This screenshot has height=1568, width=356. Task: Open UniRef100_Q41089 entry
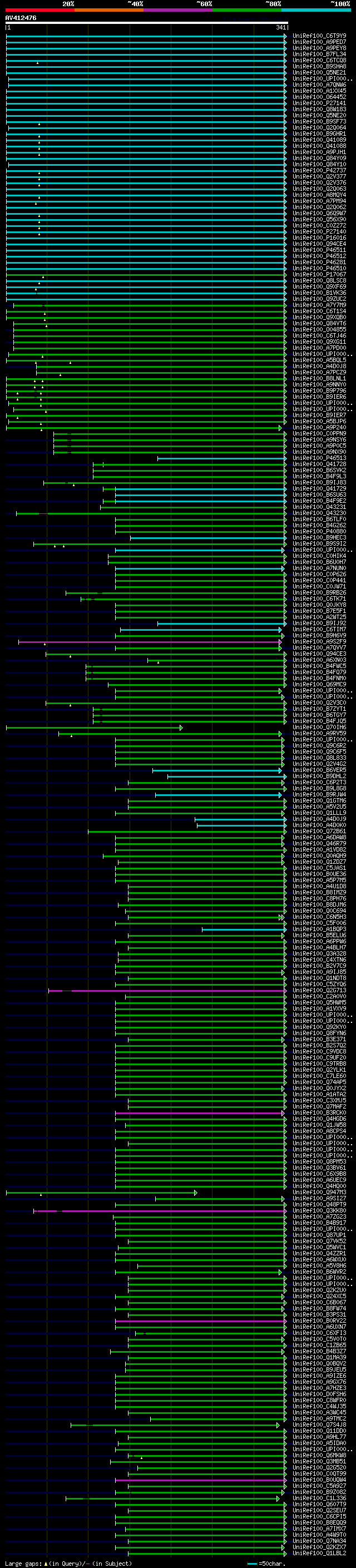click(319, 140)
